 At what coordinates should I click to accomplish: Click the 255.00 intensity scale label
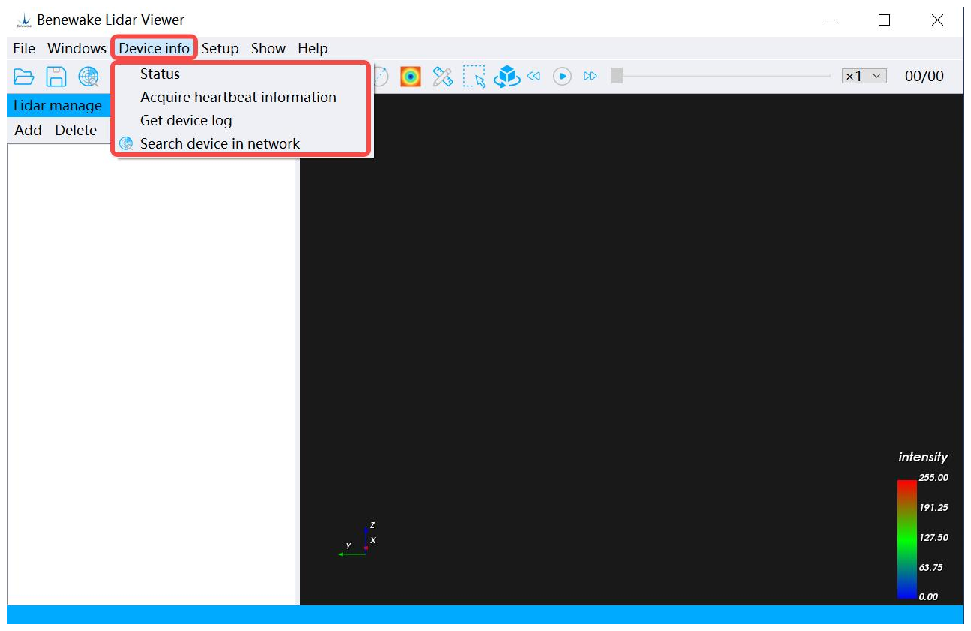[933, 477]
